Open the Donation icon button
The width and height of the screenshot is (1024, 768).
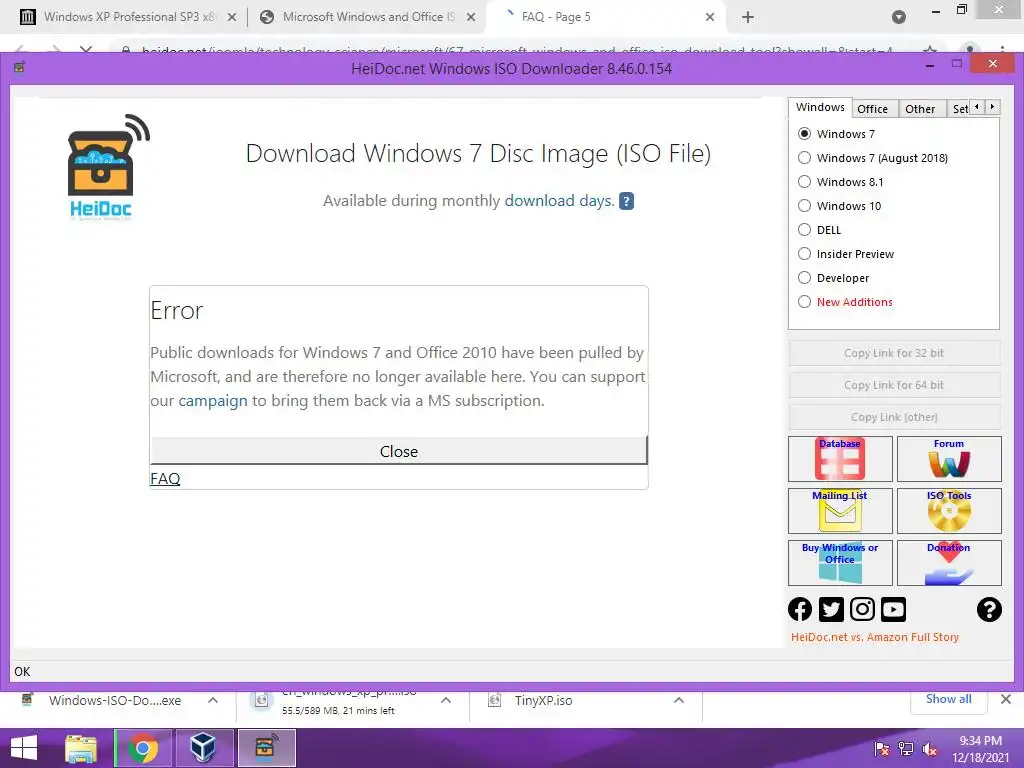tap(949, 562)
